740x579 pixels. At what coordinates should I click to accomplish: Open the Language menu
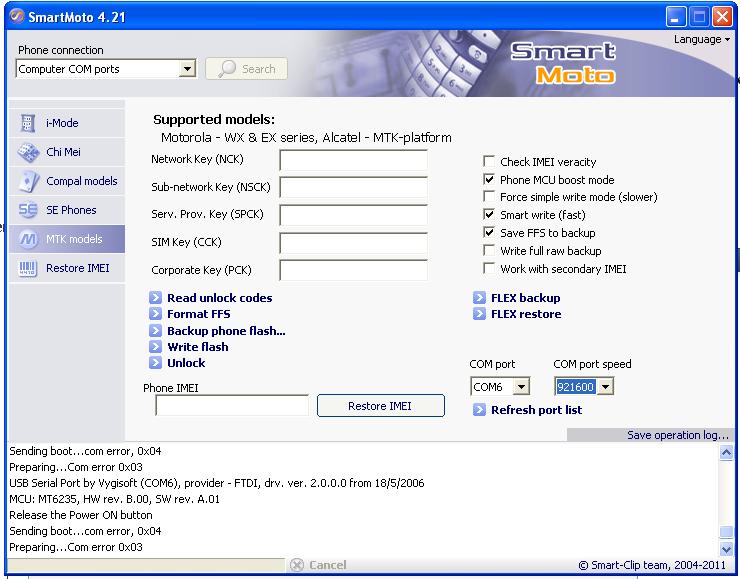701,39
